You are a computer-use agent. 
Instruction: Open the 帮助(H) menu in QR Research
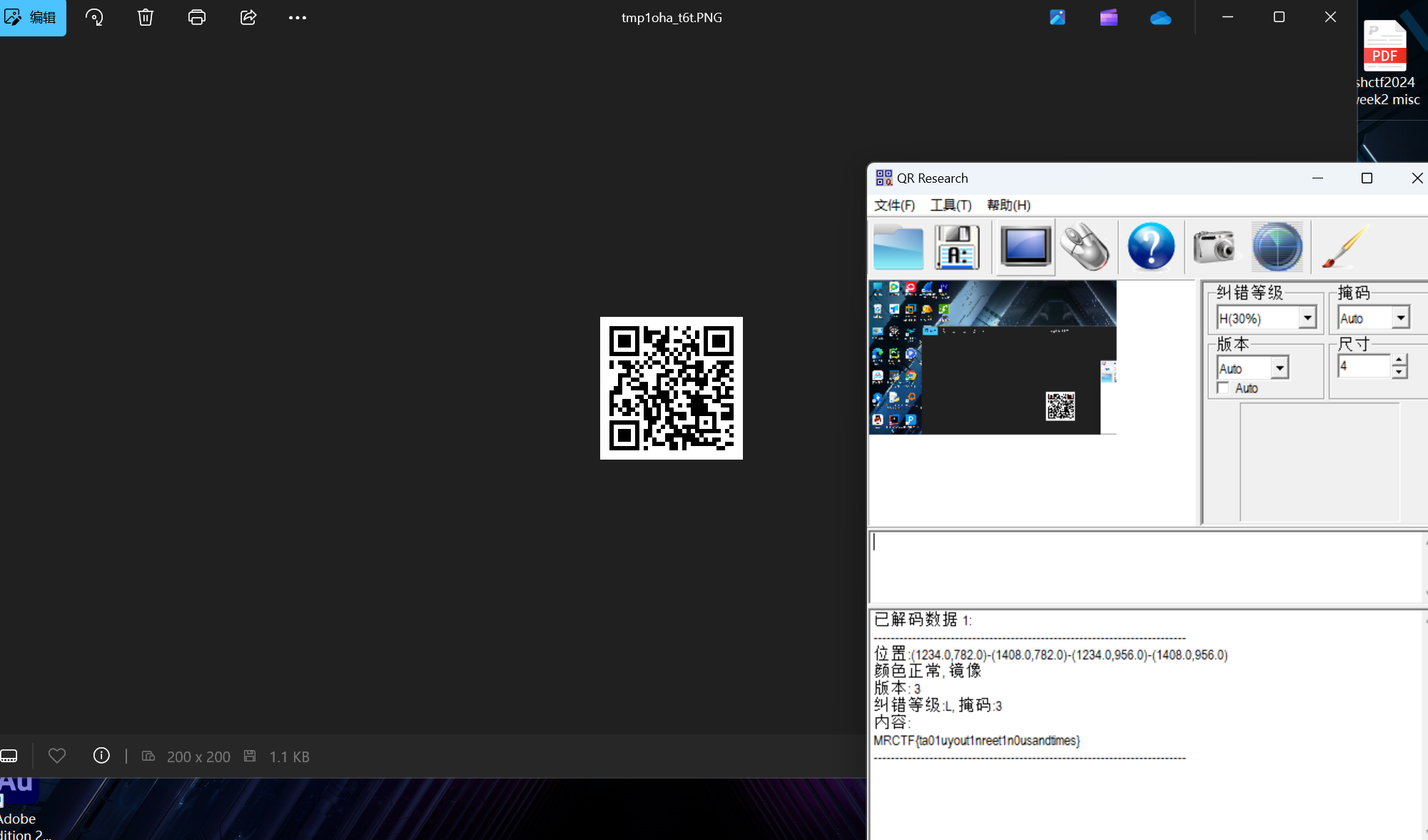(x=1008, y=206)
